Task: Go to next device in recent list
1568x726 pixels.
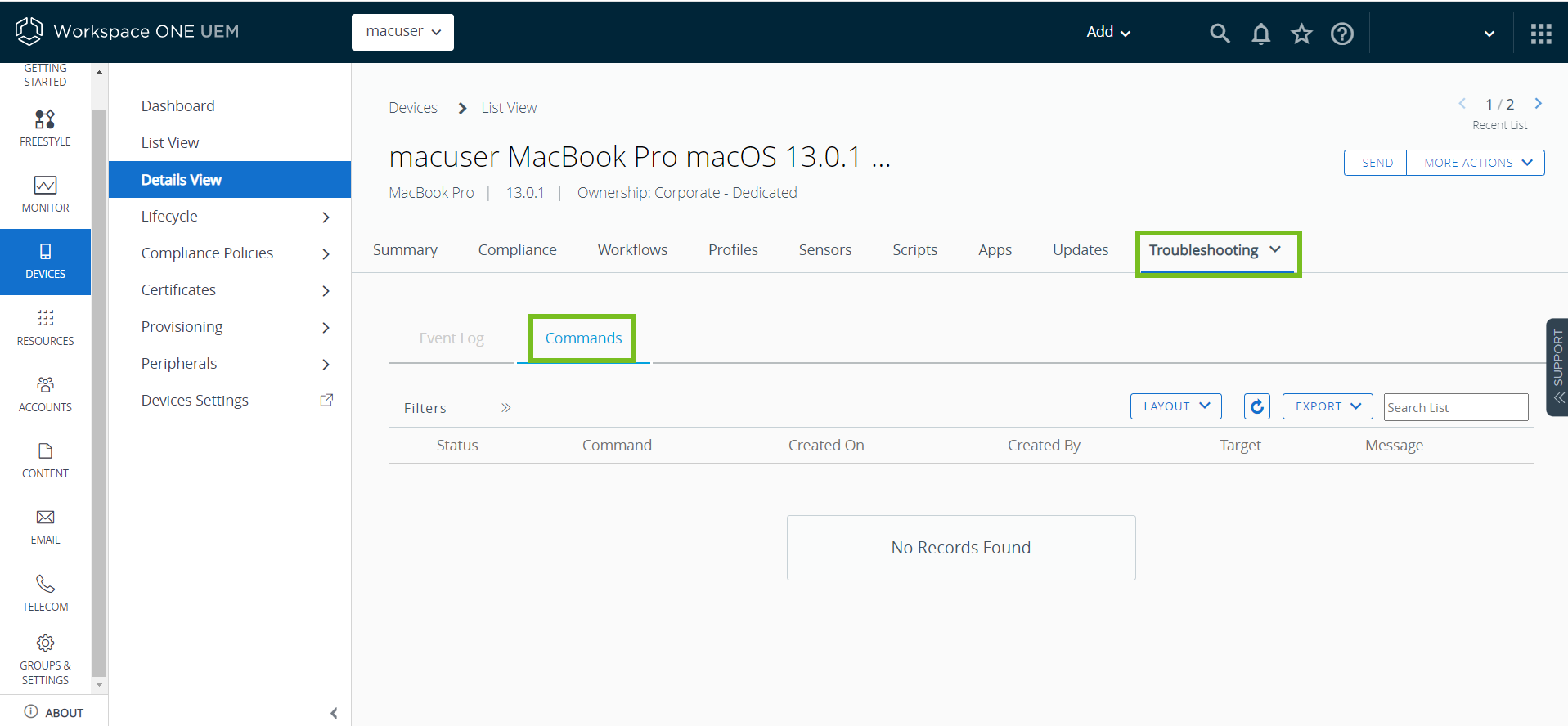Action: pos(1539,104)
